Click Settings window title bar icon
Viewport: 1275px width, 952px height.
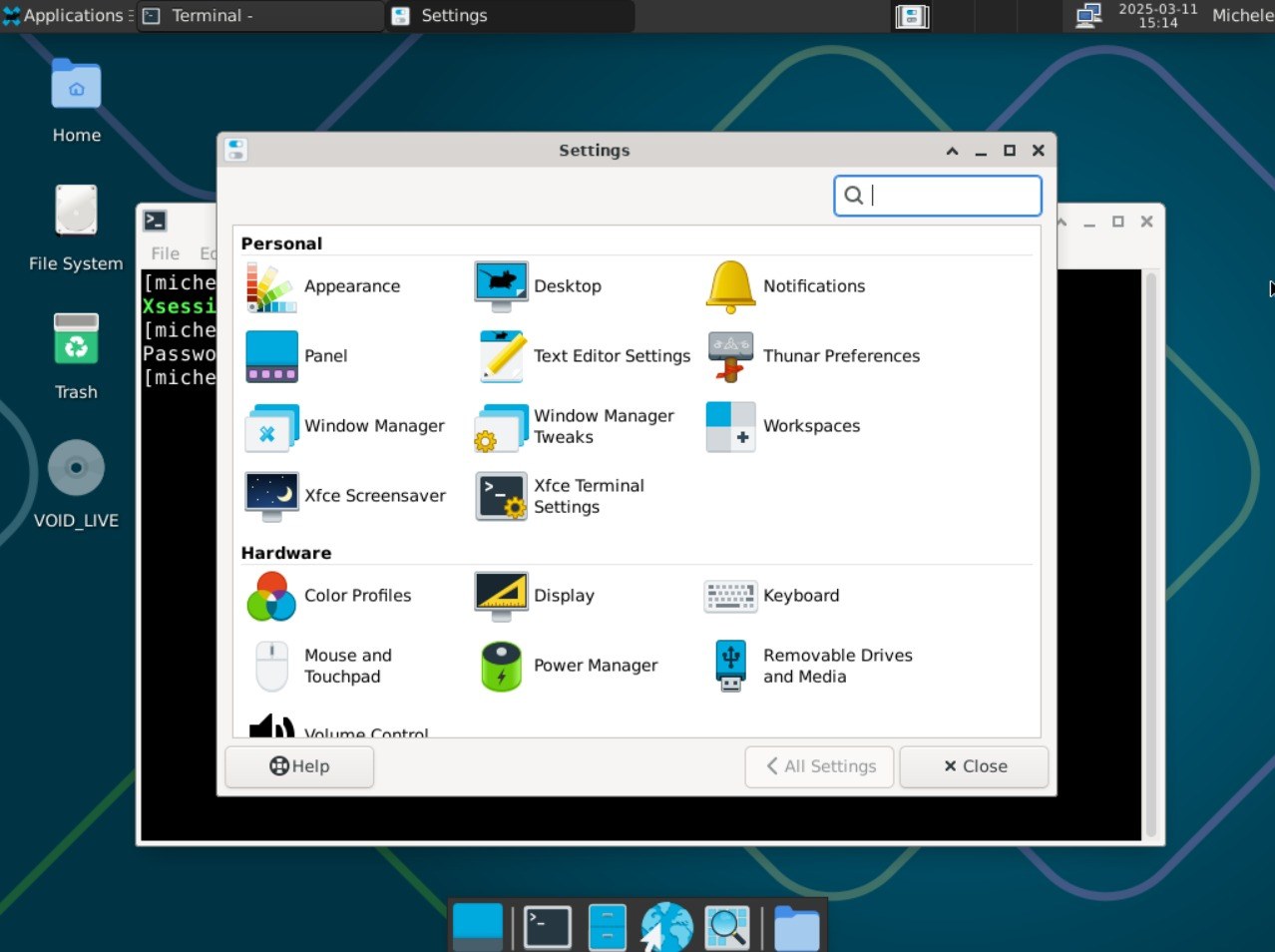[235, 150]
